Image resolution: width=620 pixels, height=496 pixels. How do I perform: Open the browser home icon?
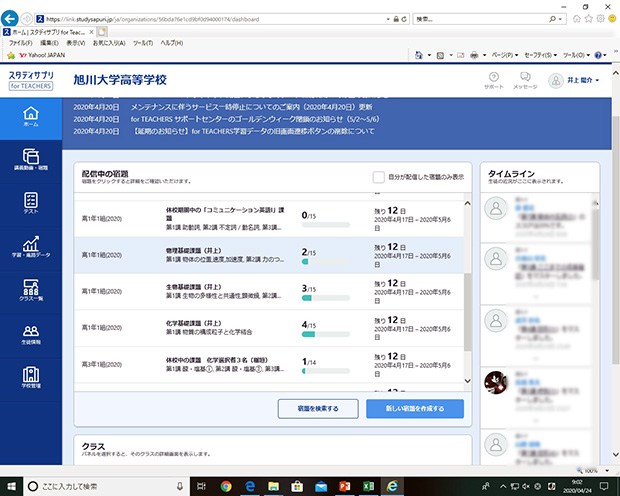coord(577,19)
